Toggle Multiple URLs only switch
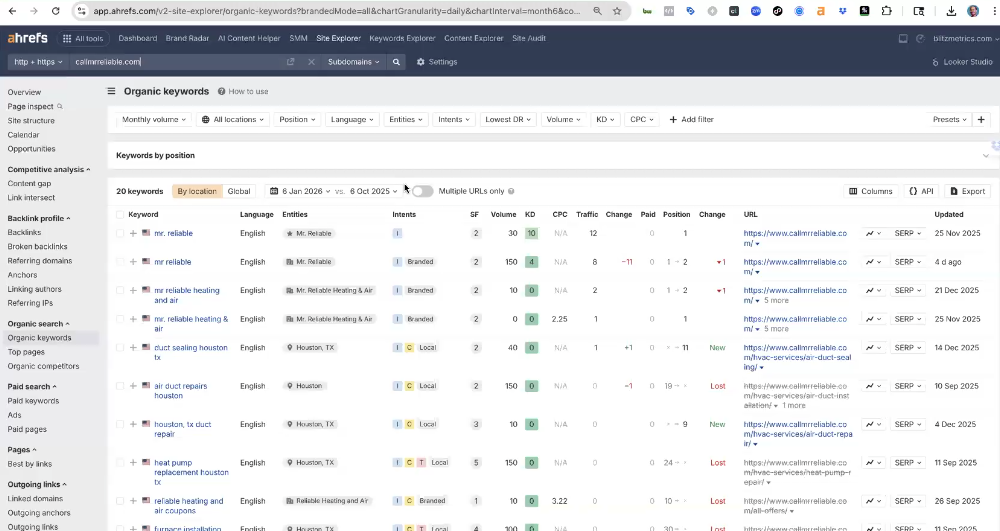1000x531 pixels. [x=422, y=191]
